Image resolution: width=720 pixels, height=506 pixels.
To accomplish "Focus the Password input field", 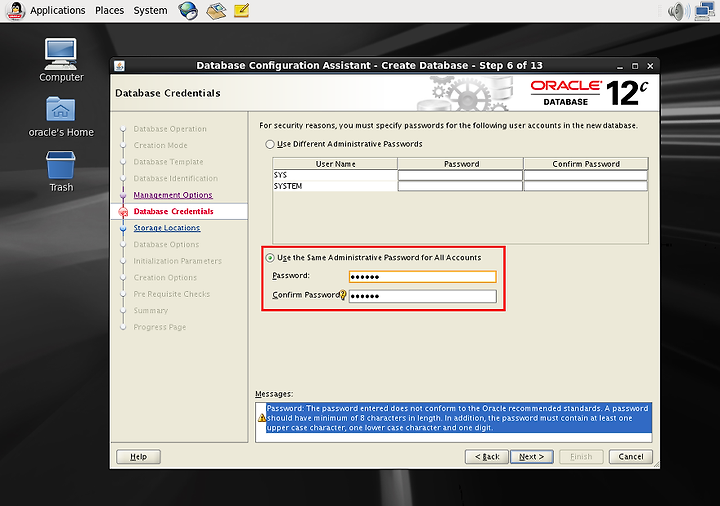I will (422, 276).
